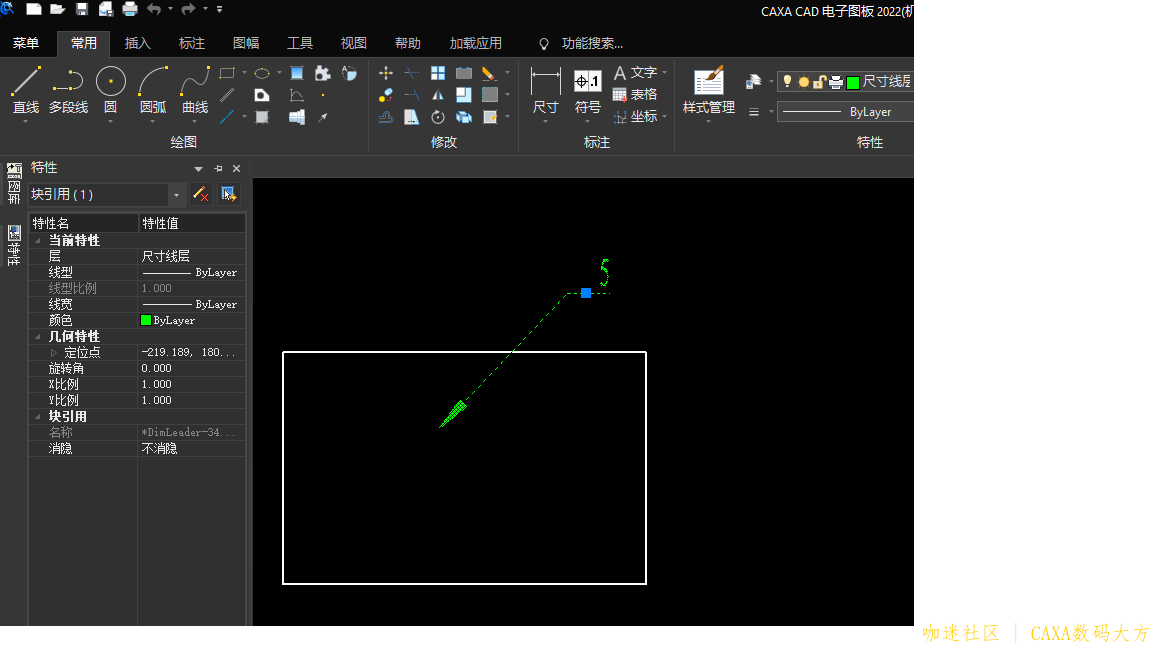Click the 文字 text button
The image size is (1152, 648).
[635, 72]
